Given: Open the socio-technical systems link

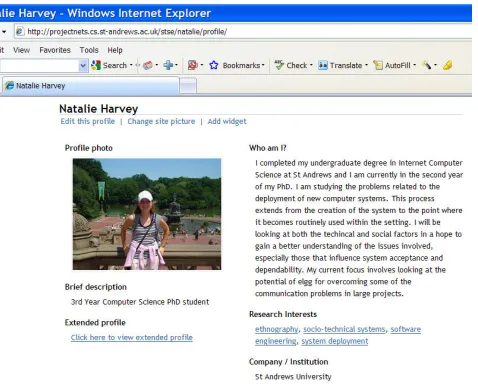Looking at the screenshot, I should (x=344, y=329).
